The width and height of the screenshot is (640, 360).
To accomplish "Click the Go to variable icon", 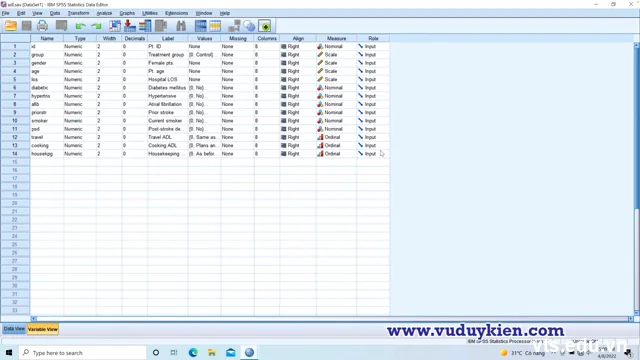I will (130, 26).
